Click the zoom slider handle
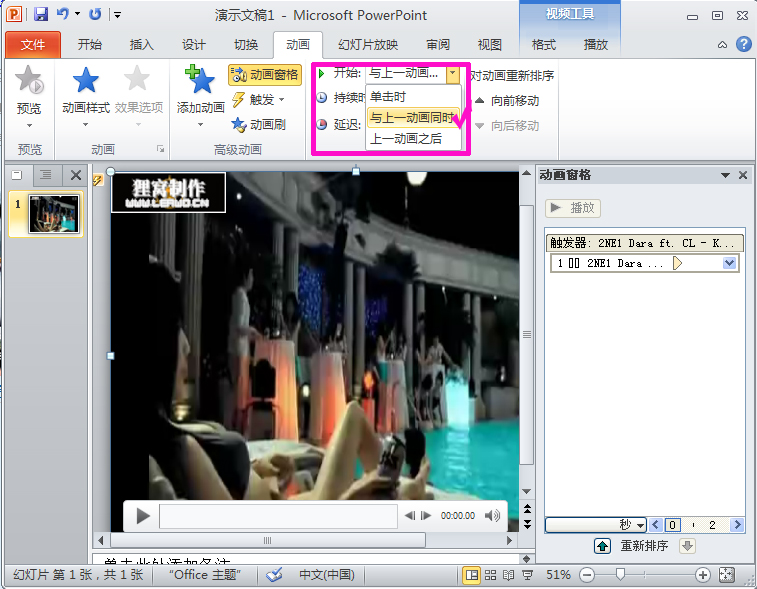 click(620, 574)
